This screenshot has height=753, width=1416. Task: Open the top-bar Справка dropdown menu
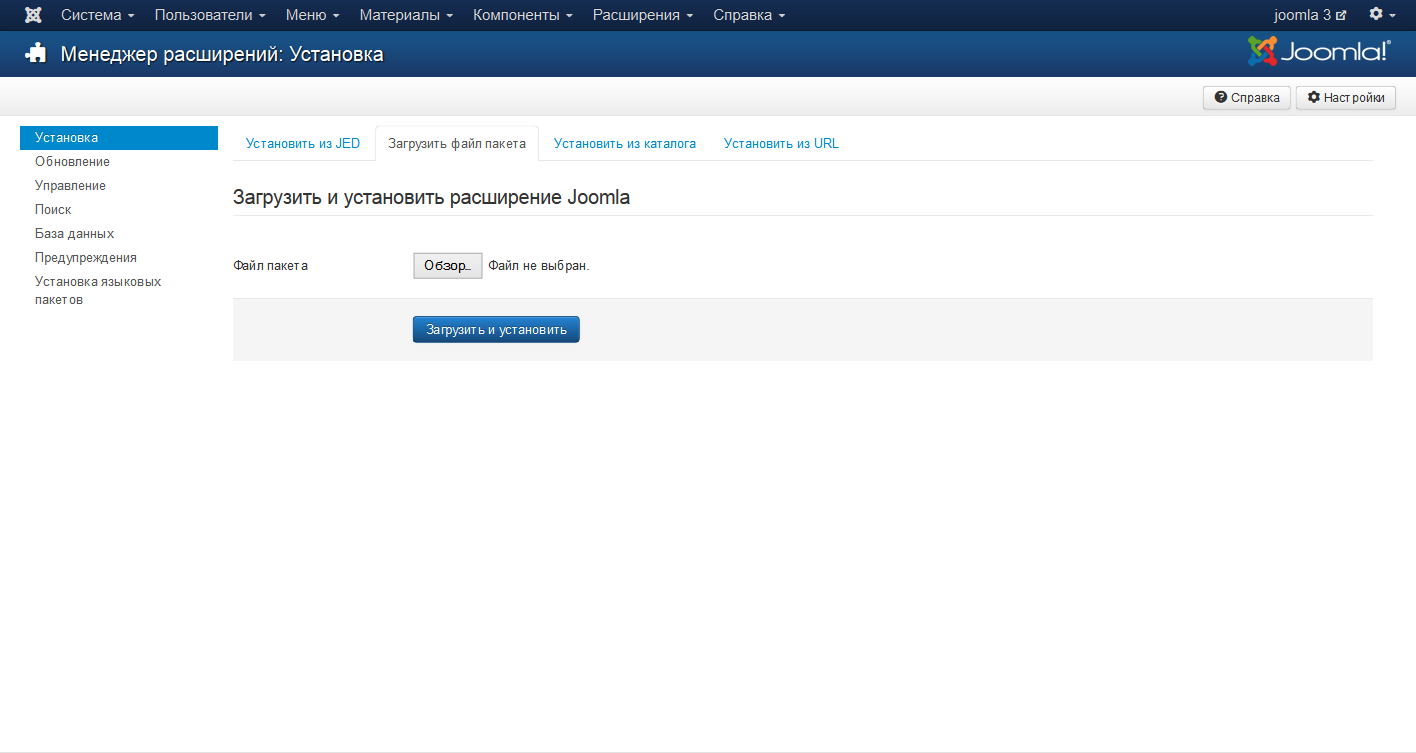749,15
